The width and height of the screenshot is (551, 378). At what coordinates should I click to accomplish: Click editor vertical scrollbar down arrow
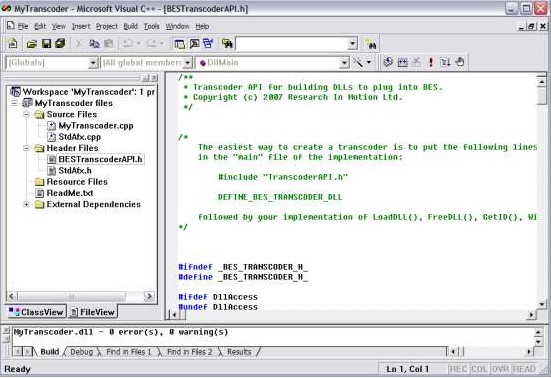(x=542, y=304)
